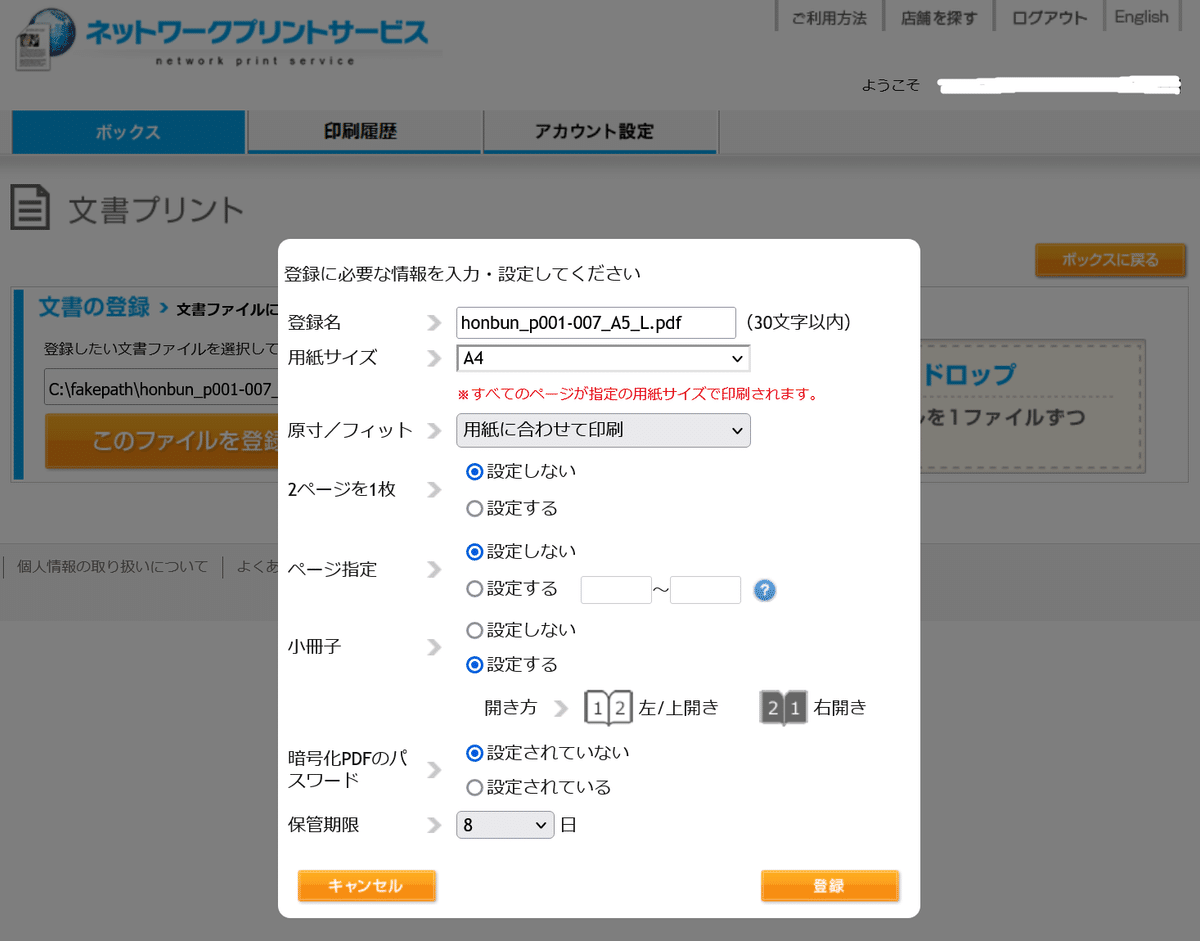Image resolution: width=1200 pixels, height=941 pixels.
Task: Click the page range start field
Action: (616, 590)
